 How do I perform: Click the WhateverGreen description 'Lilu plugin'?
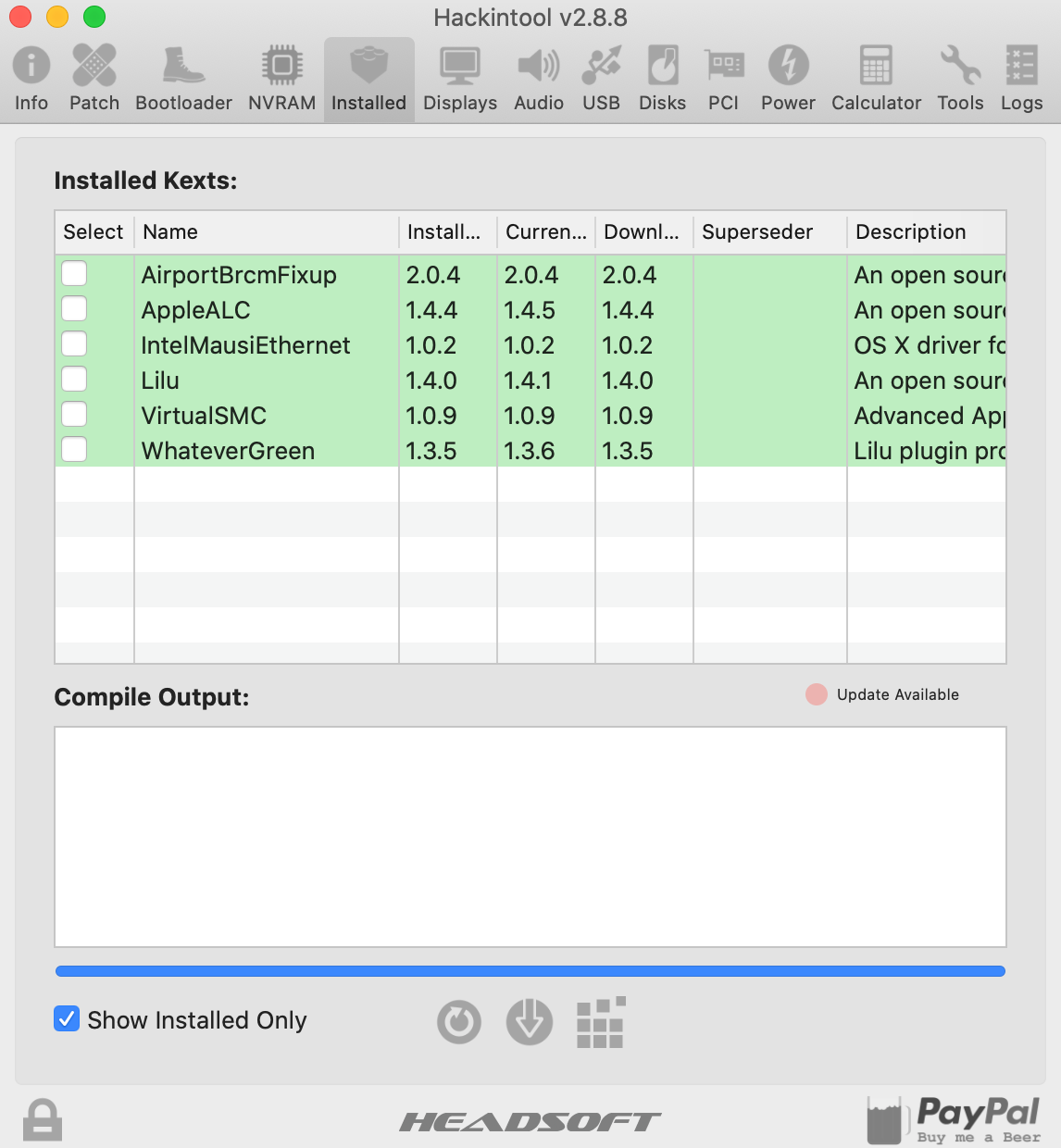(x=930, y=451)
